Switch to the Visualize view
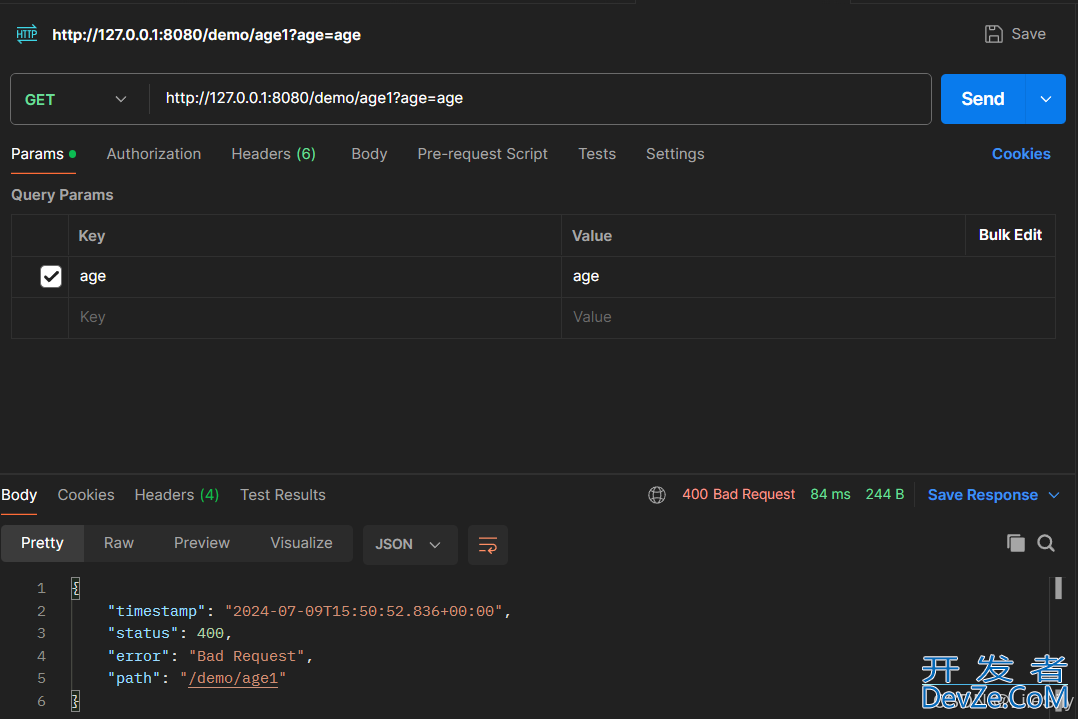This screenshot has width=1078, height=719. click(301, 543)
